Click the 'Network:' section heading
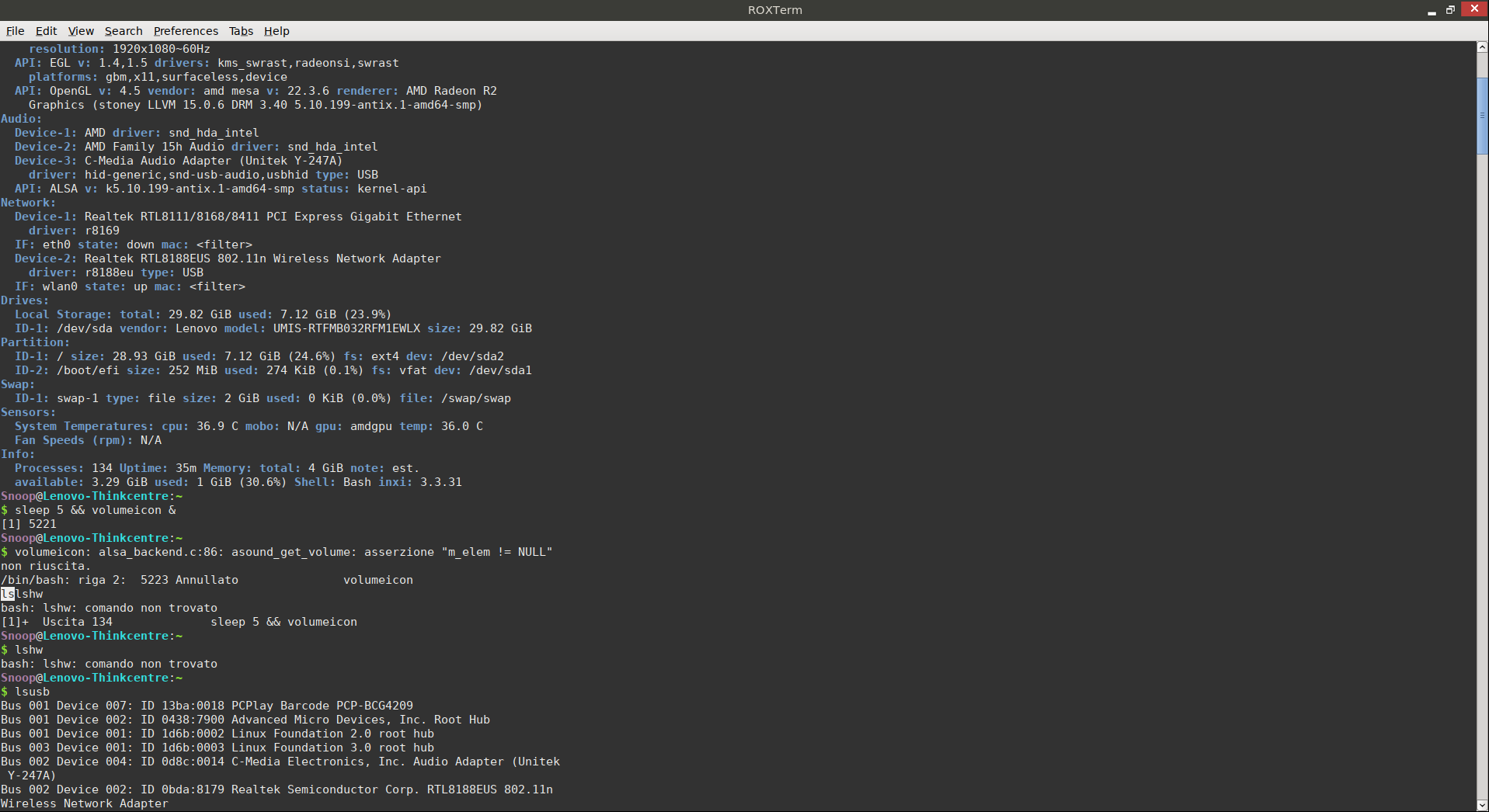 pyautogui.click(x=28, y=203)
